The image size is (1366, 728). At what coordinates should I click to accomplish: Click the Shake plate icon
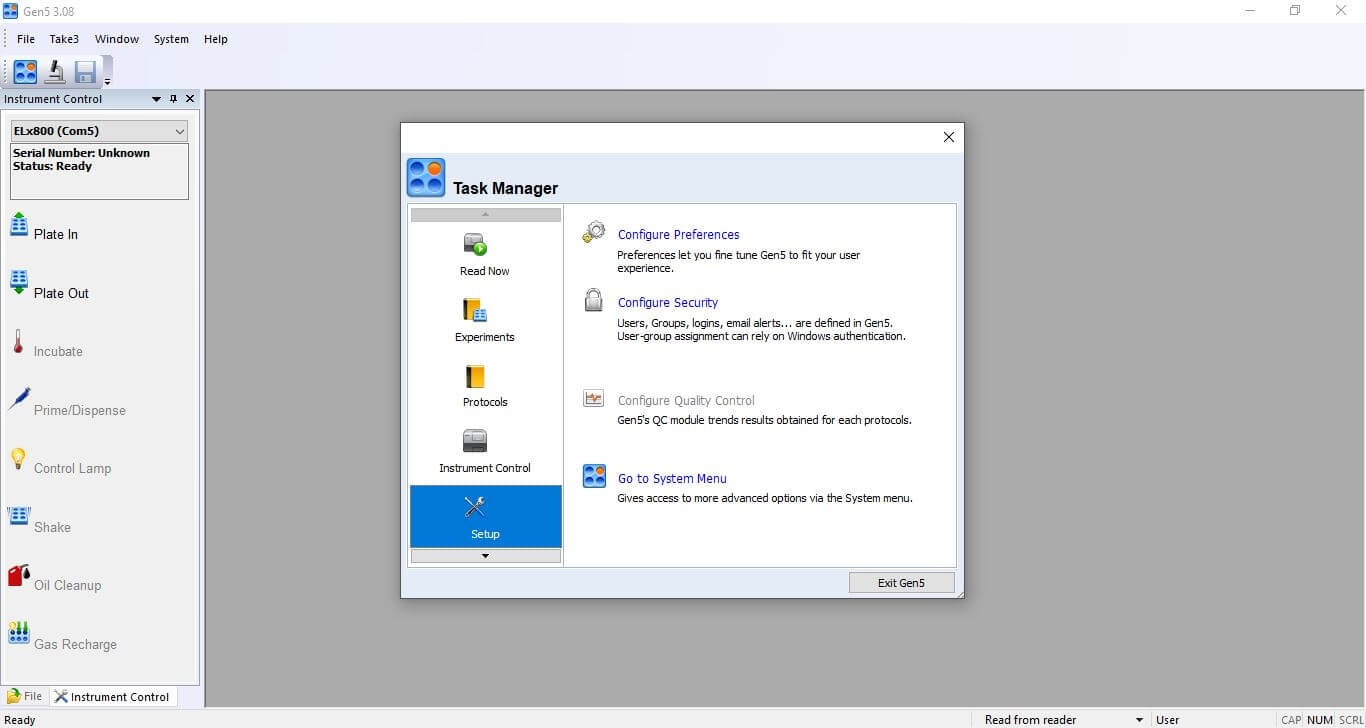[19, 516]
